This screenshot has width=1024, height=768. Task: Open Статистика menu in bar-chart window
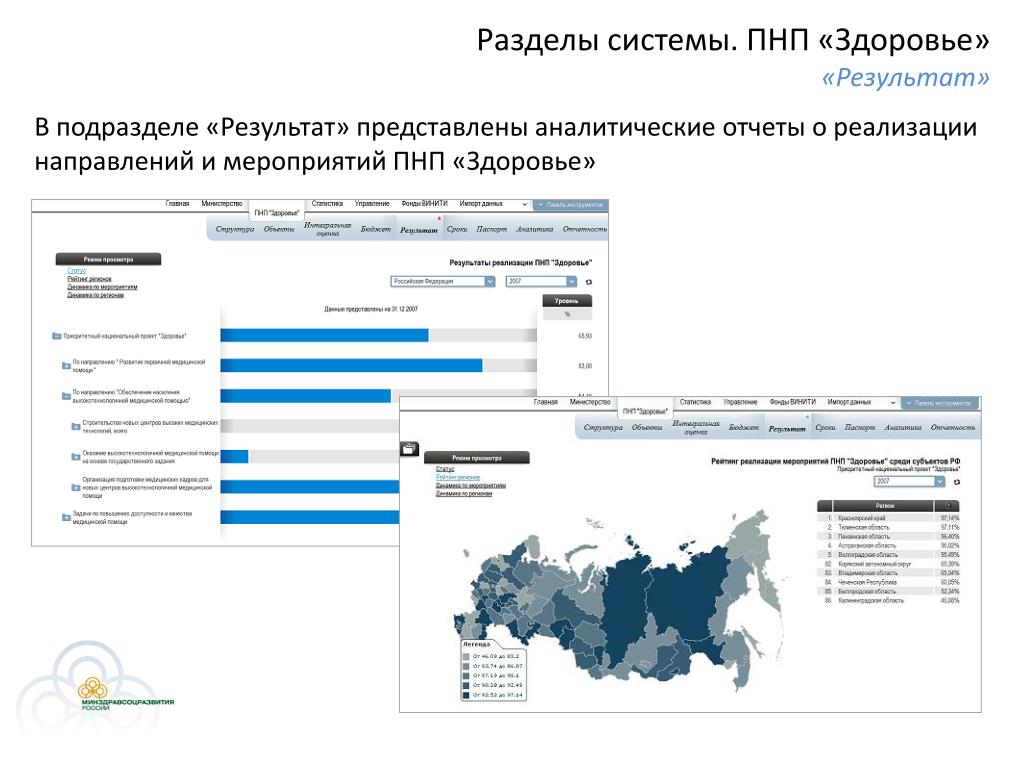[x=327, y=204]
